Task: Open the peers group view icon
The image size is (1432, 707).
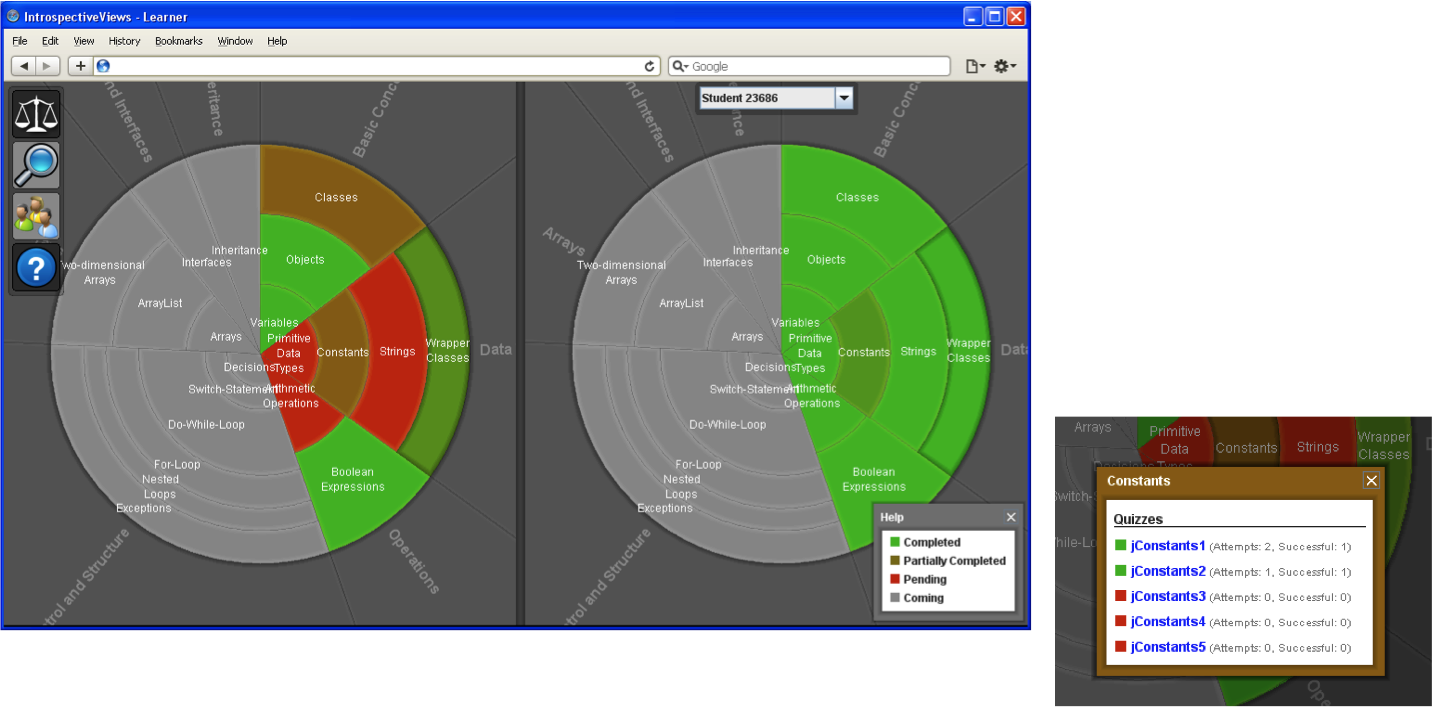Action: pyautogui.click(x=36, y=217)
